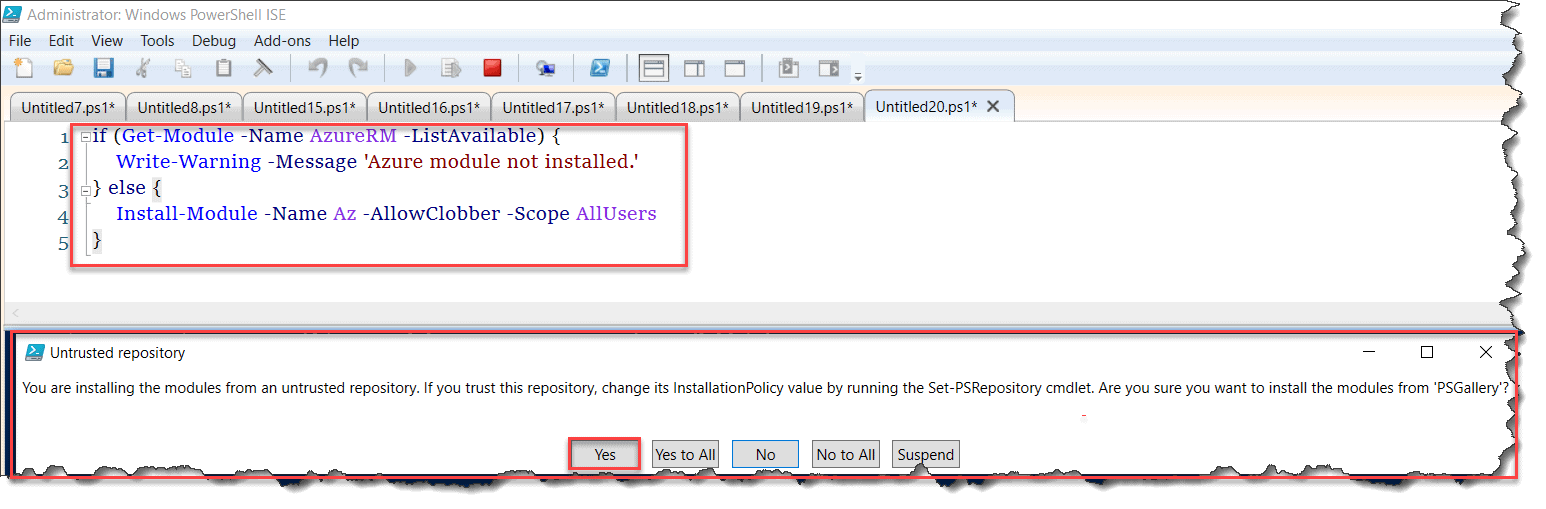Close the Untrusted repository dialog

(1486, 352)
